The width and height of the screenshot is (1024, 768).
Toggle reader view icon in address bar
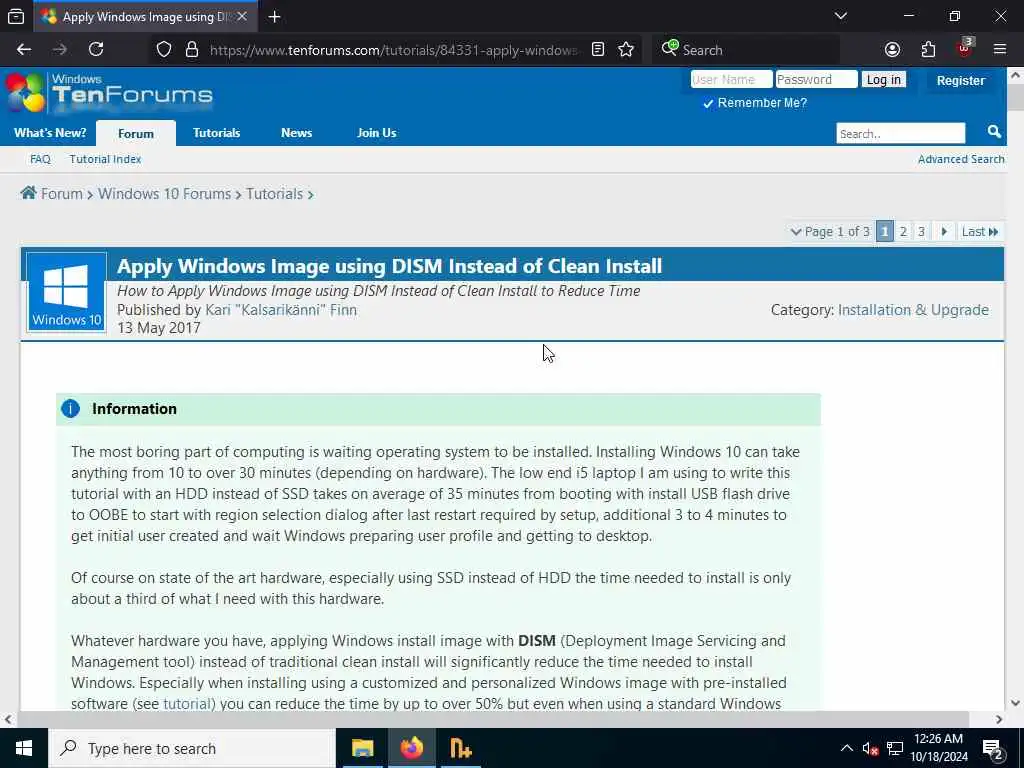[x=598, y=50]
